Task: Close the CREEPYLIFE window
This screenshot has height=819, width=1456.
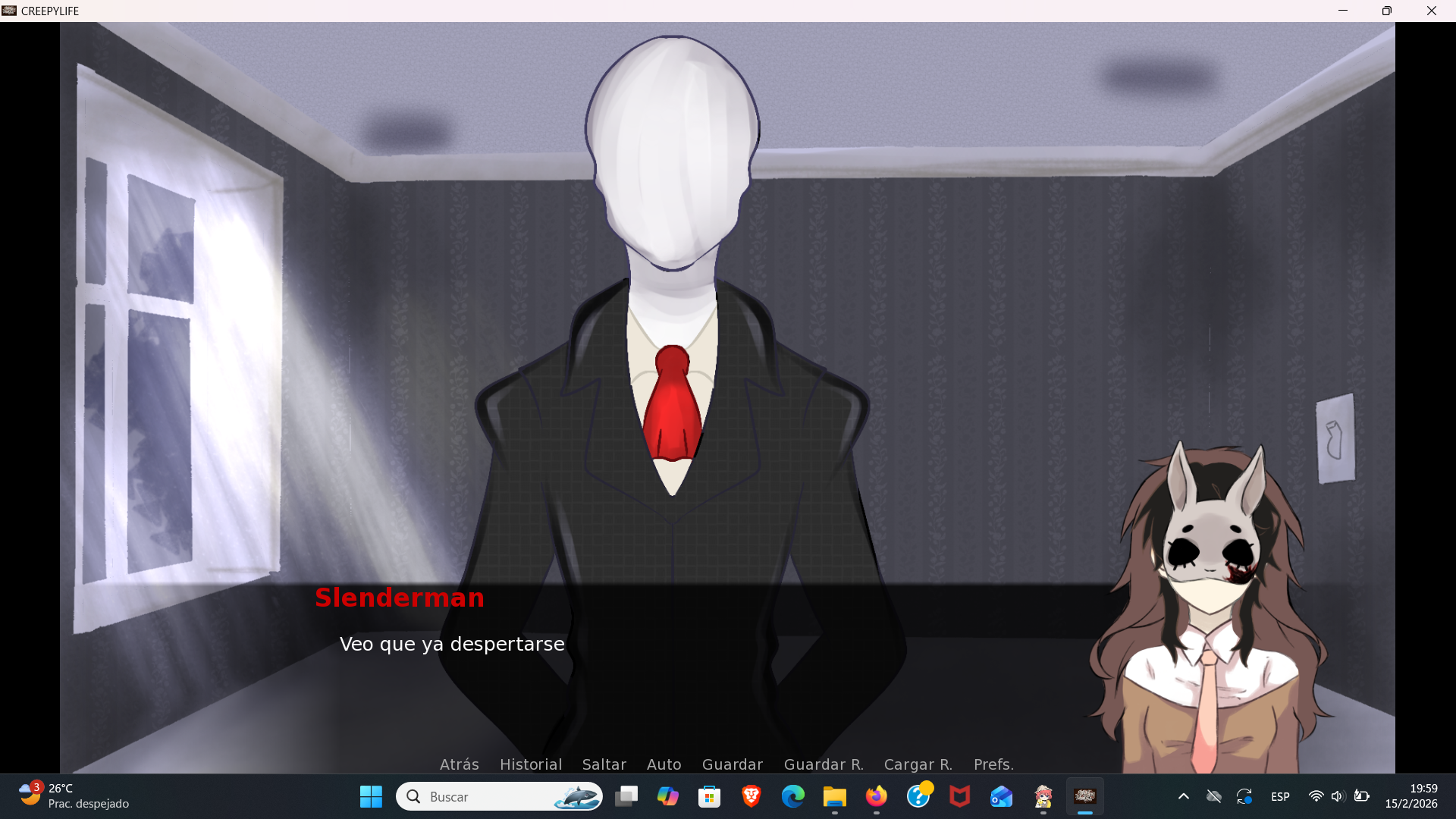Action: [x=1432, y=11]
